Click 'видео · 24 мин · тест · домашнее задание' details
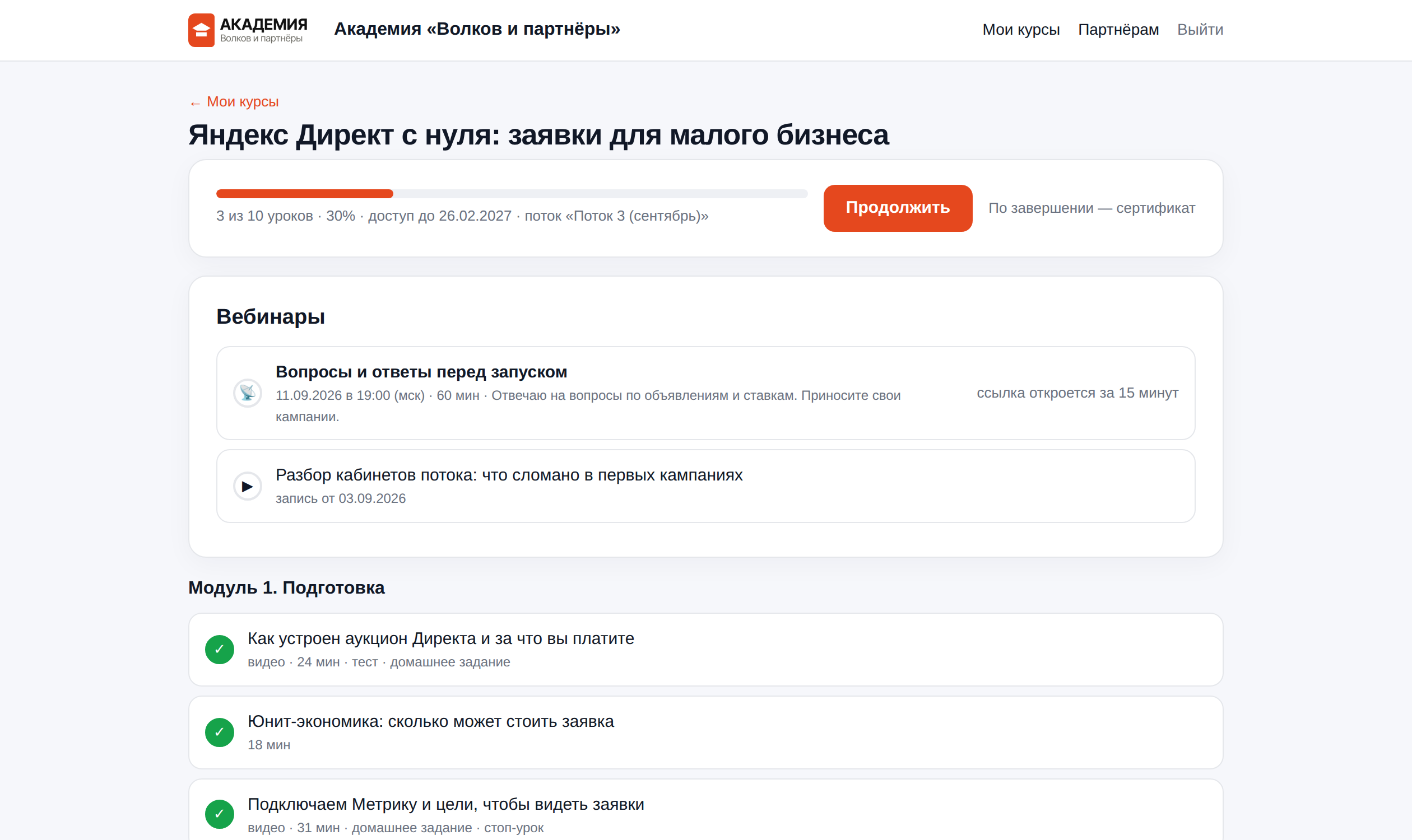Image resolution: width=1412 pixels, height=840 pixels. tap(378, 662)
